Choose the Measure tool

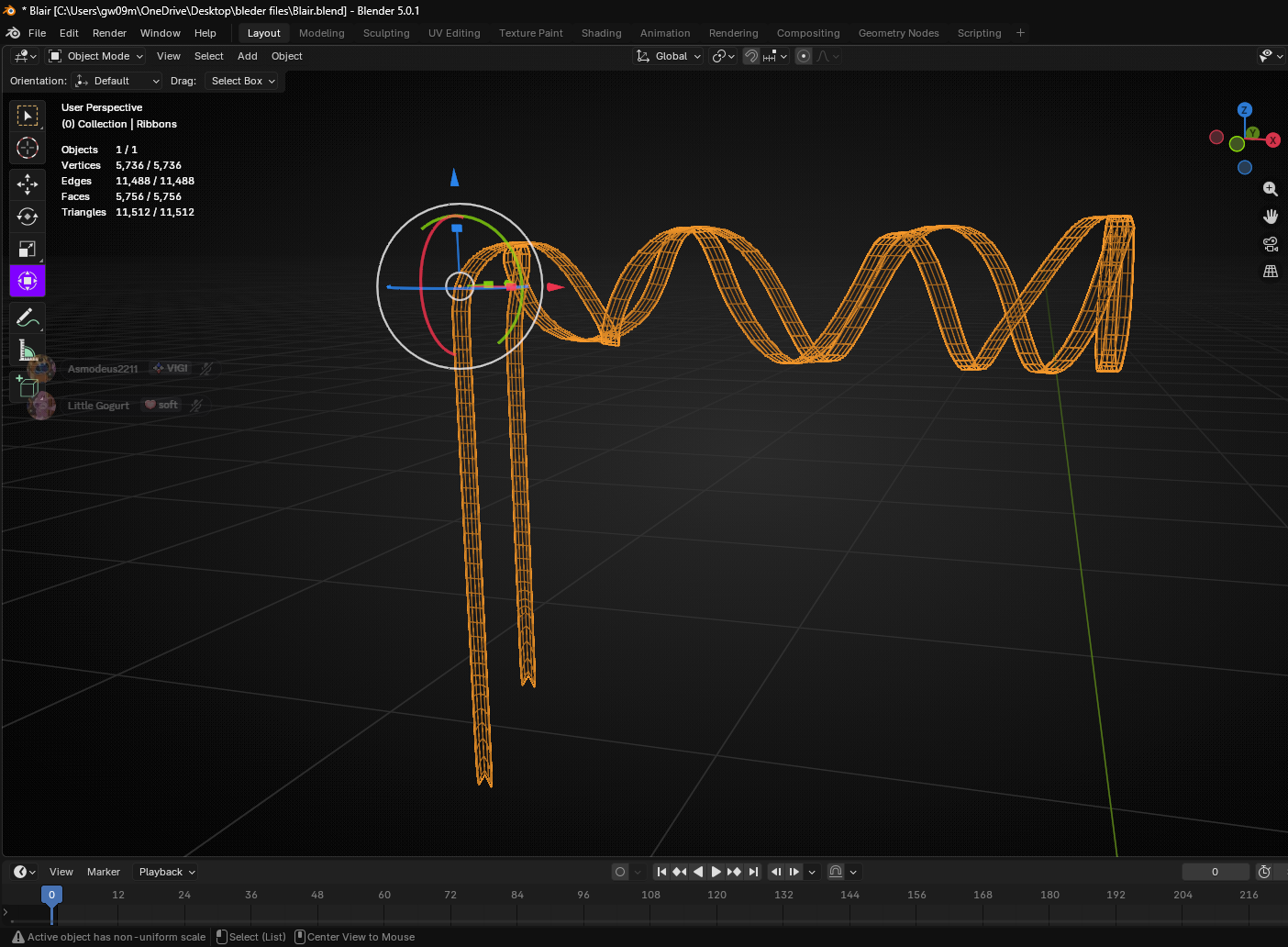28,350
